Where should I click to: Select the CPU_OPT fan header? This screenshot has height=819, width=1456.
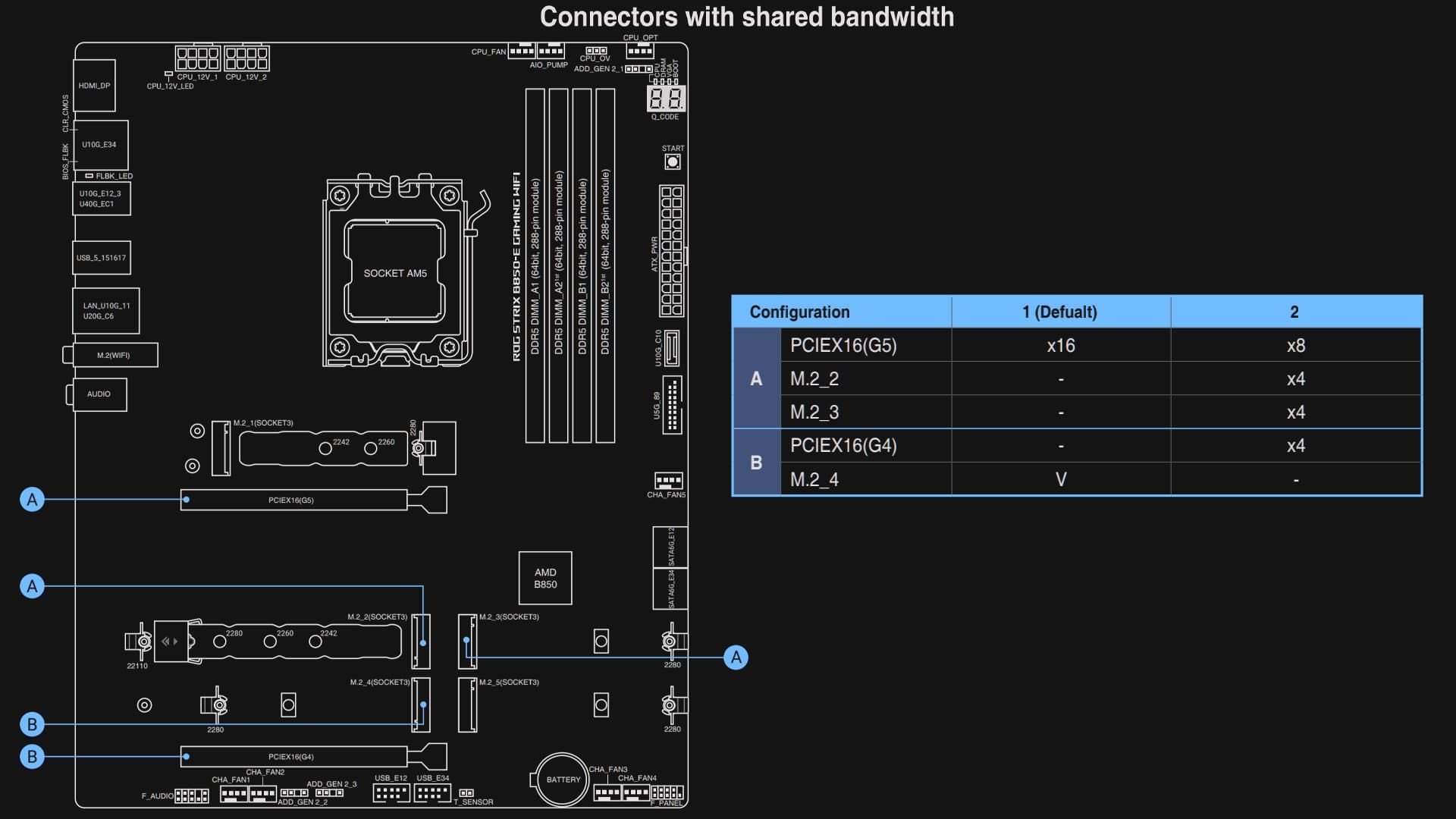640,51
